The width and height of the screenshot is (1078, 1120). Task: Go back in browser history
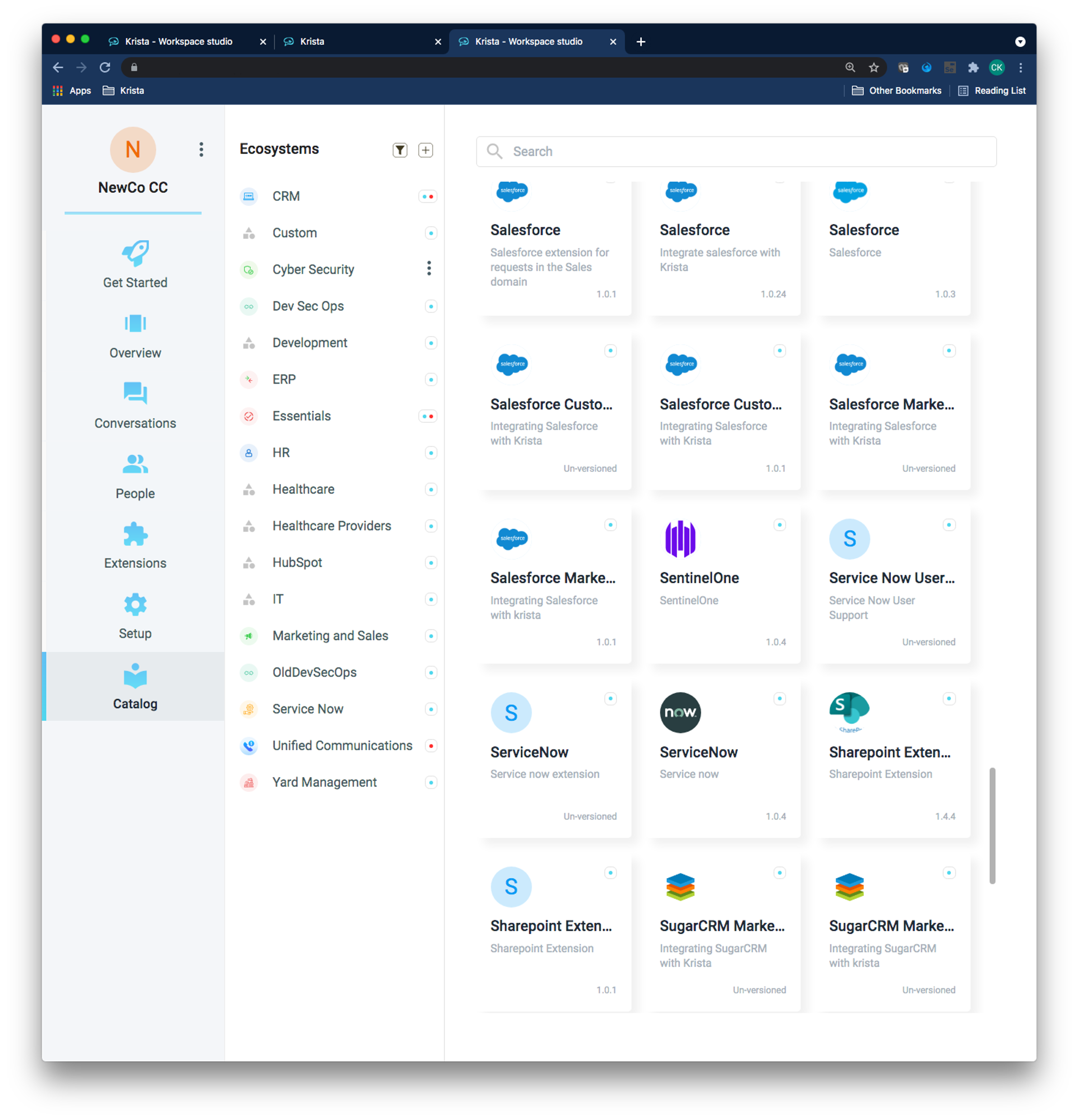(58, 67)
